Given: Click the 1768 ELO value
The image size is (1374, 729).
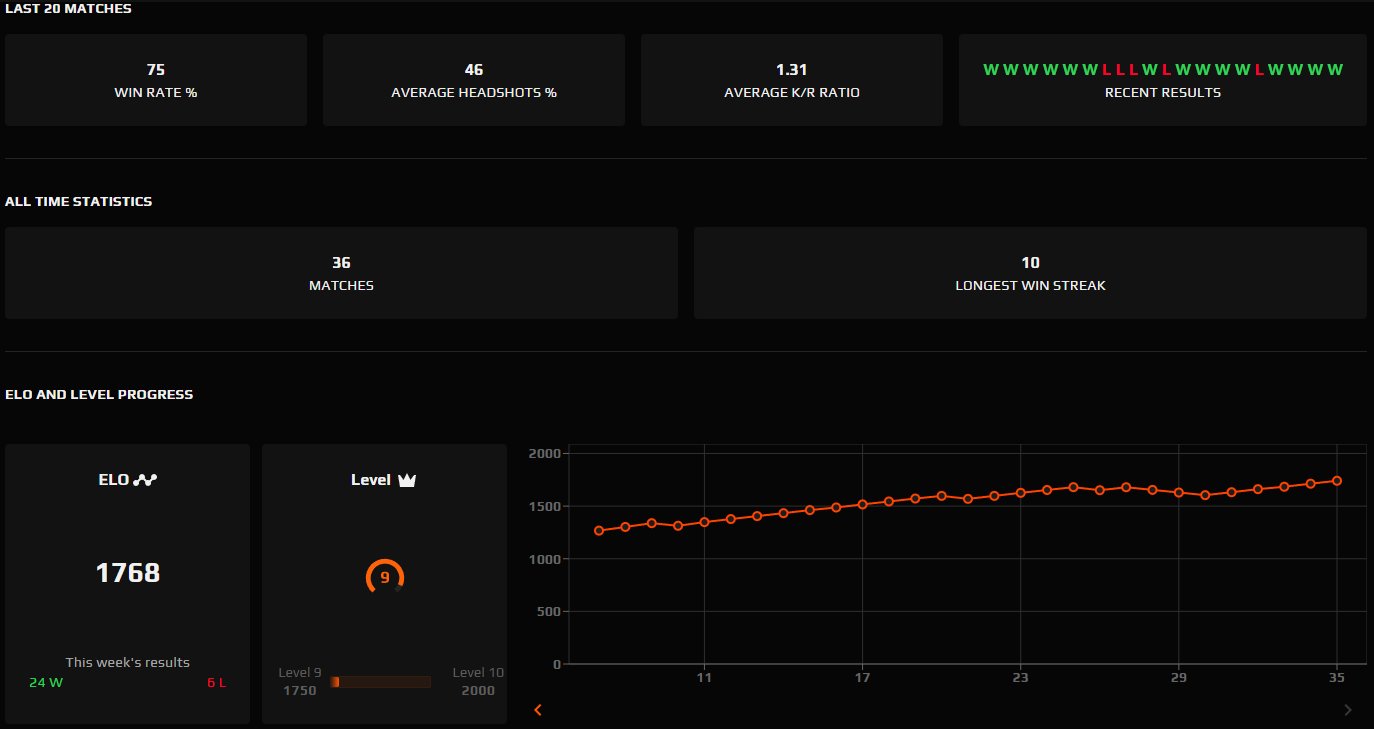Looking at the screenshot, I should tap(128, 573).
